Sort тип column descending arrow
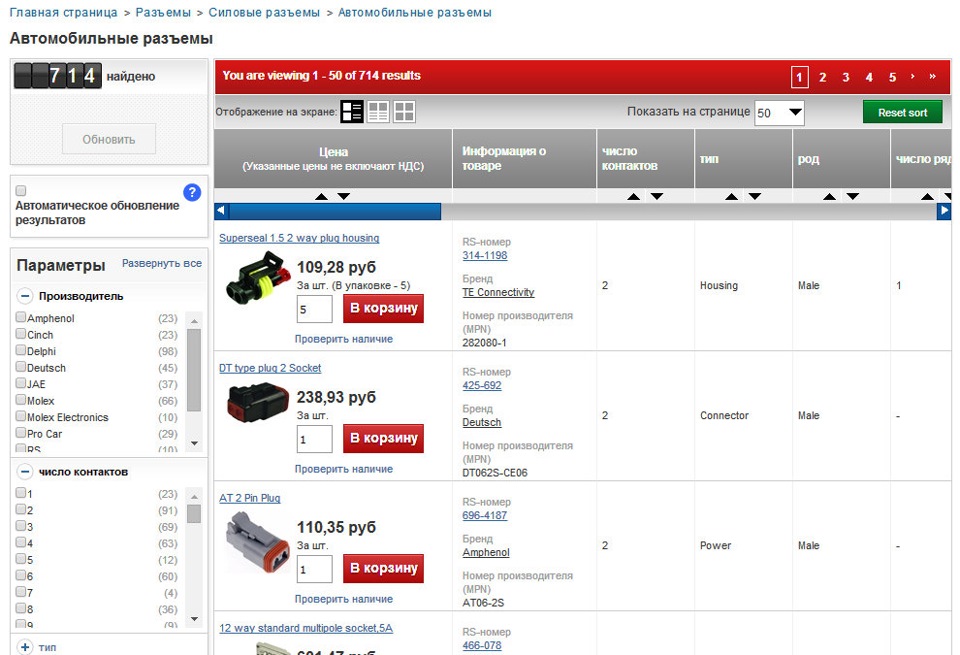This screenshot has width=960, height=655. pyautogui.click(x=755, y=196)
